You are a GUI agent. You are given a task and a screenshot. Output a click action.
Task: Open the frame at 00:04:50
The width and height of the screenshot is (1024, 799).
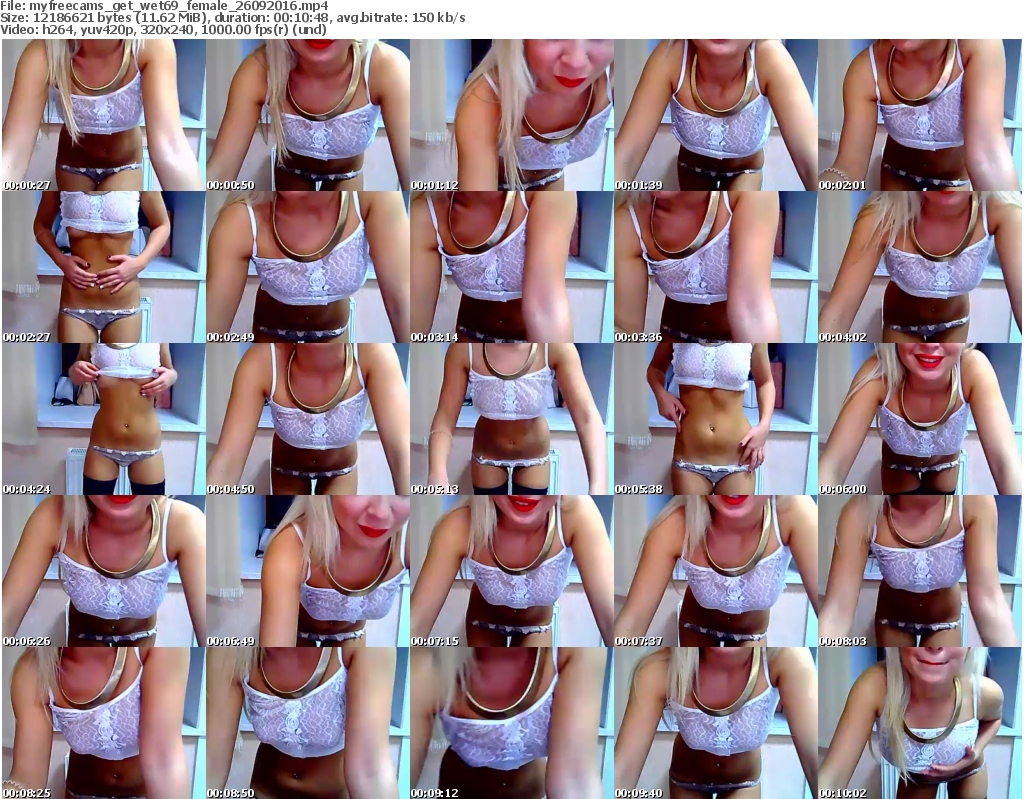[308, 419]
